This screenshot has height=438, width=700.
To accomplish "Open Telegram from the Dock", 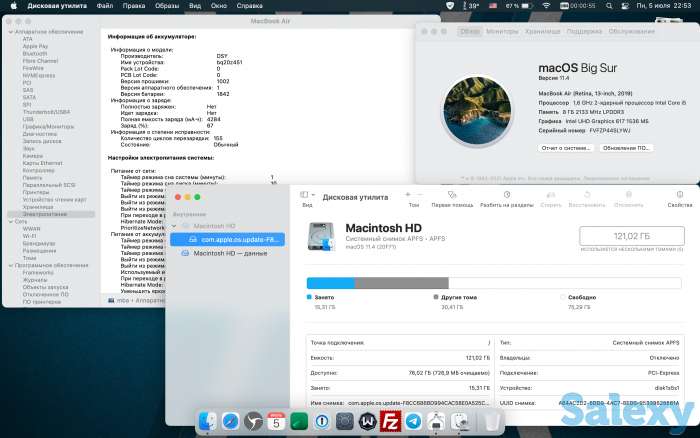I will tap(413, 421).
